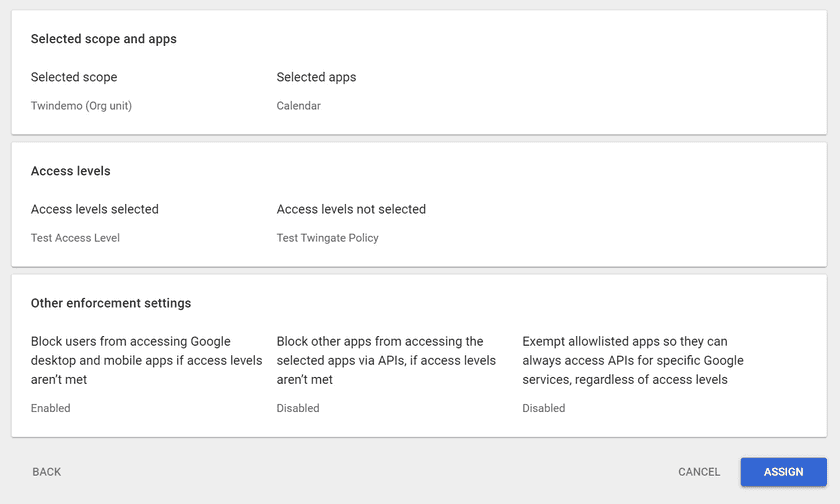
Task: Select the 'Test Access Level' entry
Action: [75, 238]
